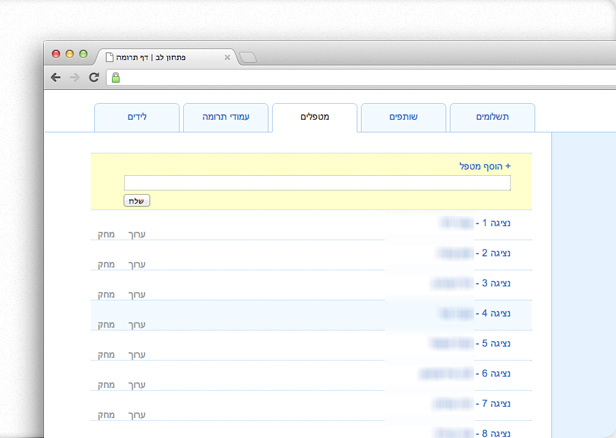Click the page icon on the browser tab
Image resolution: width=616 pixels, height=438 pixels.
click(x=110, y=57)
